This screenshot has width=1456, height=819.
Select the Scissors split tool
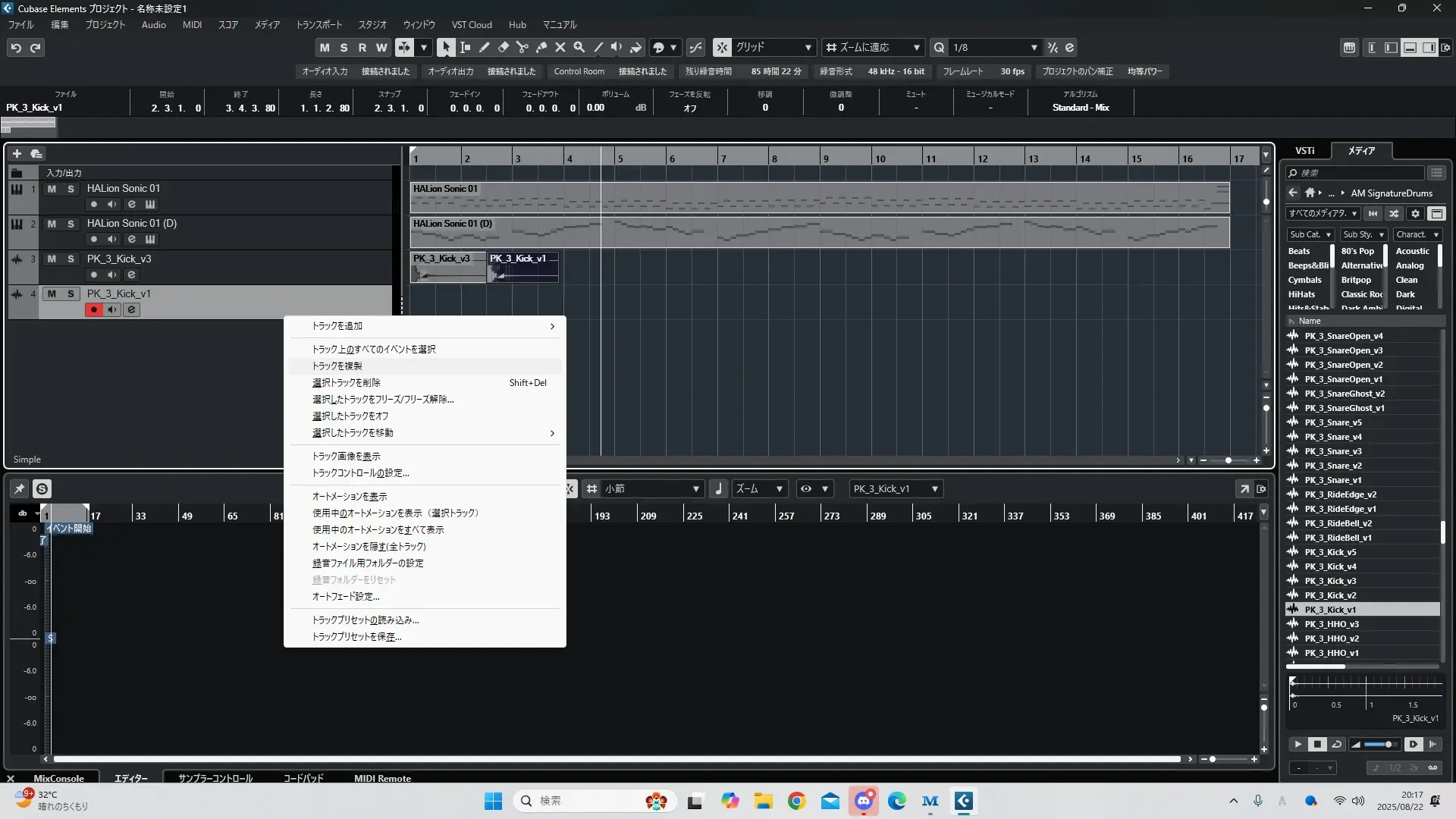tap(522, 47)
